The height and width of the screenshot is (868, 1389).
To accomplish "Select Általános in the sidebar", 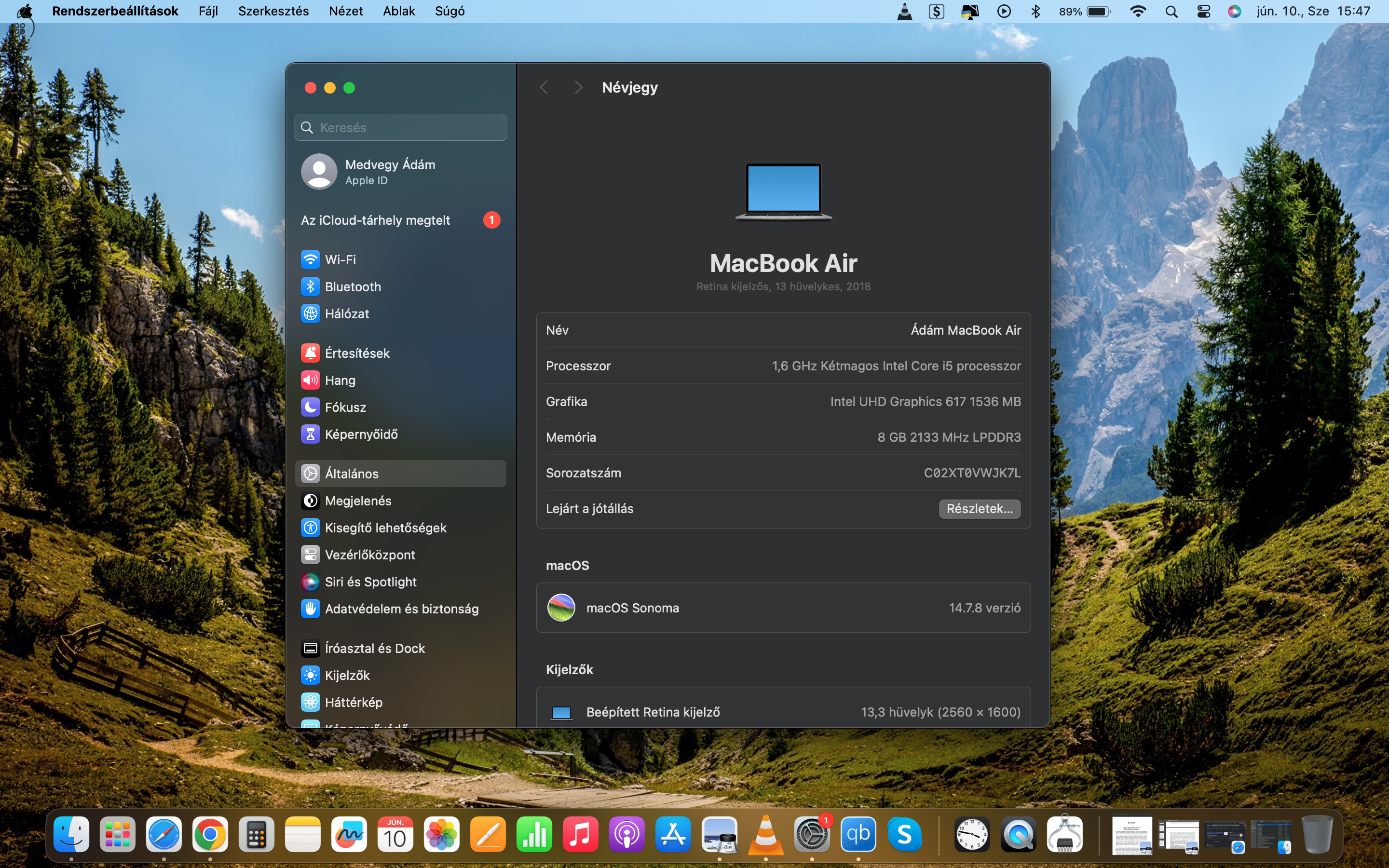I will [x=400, y=474].
